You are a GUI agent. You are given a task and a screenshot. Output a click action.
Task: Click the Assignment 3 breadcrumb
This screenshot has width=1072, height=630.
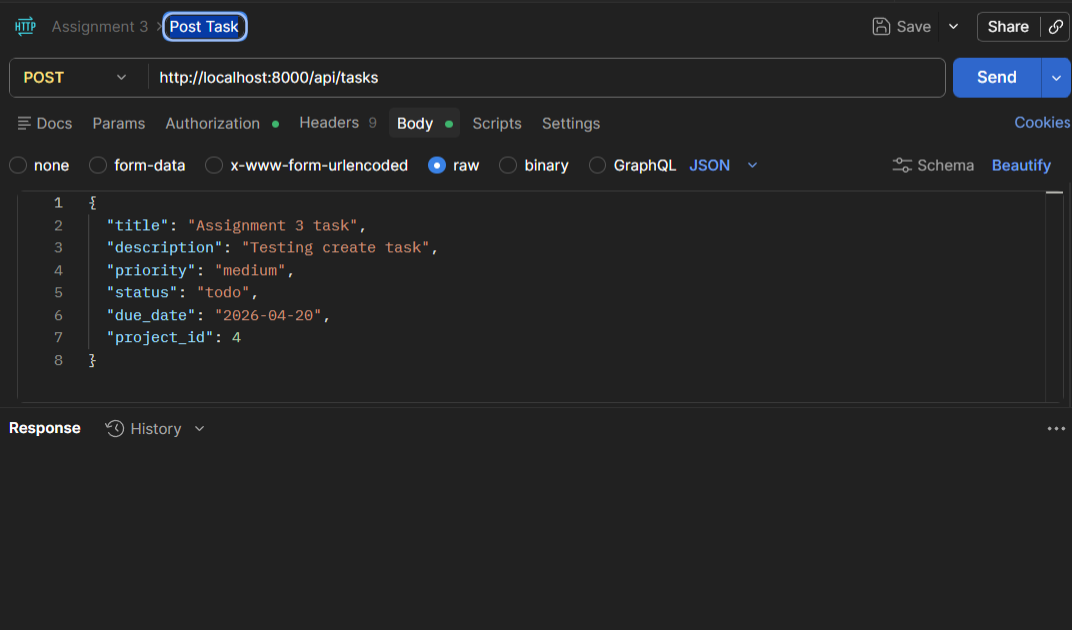100,27
